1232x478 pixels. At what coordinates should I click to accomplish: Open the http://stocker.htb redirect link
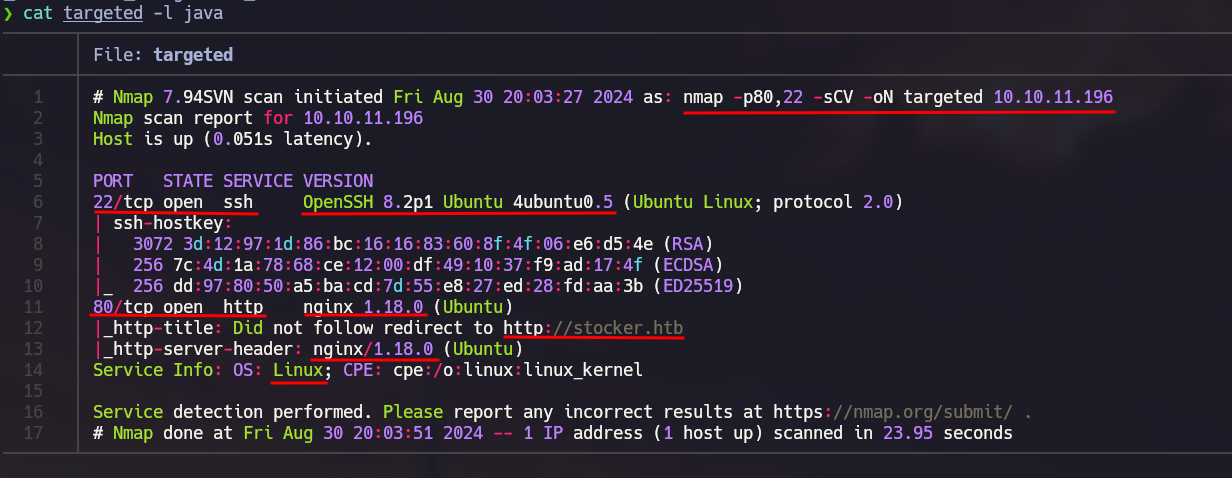pos(593,327)
